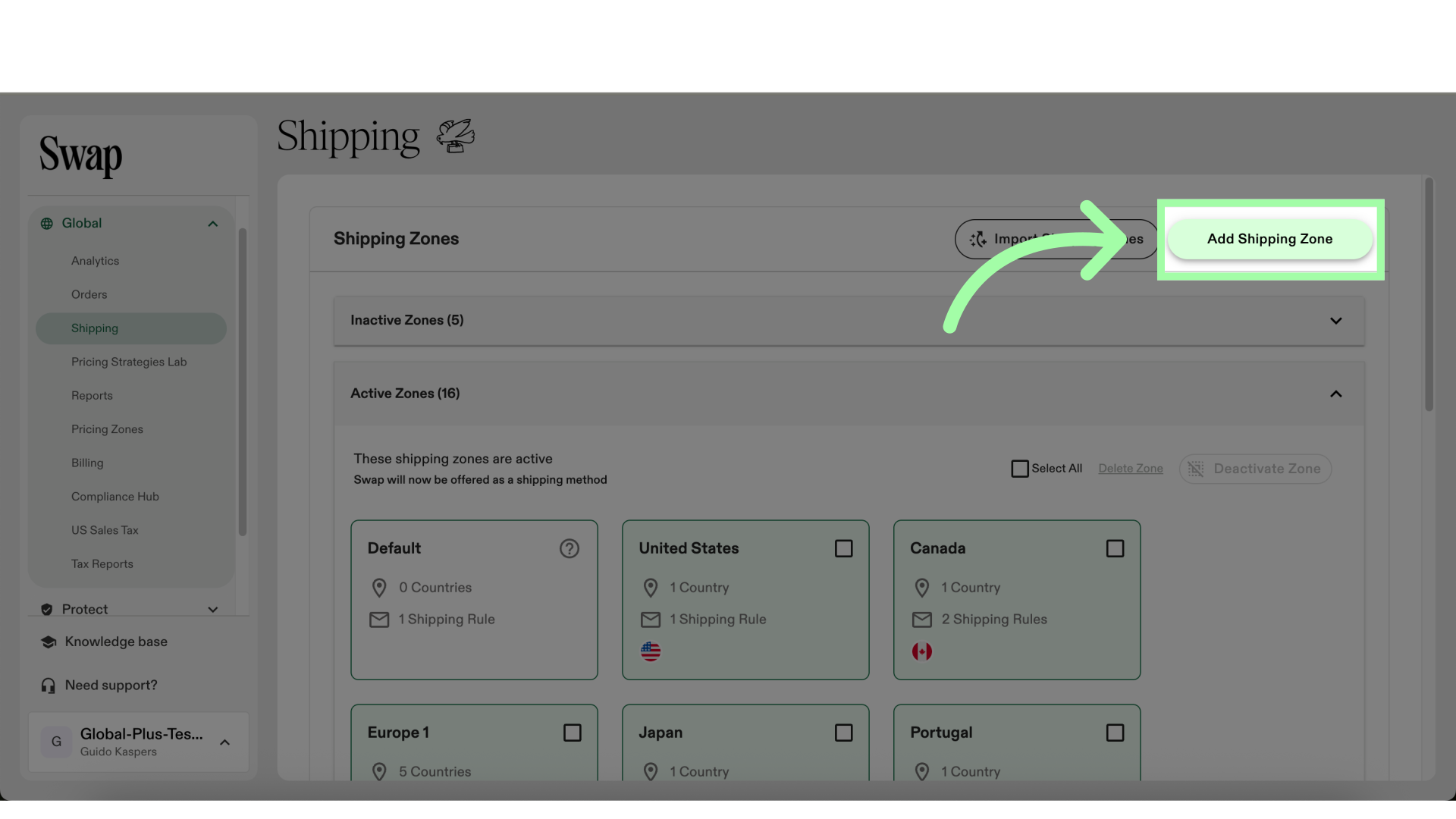
Task: Click the United States location pin icon
Action: click(x=651, y=588)
